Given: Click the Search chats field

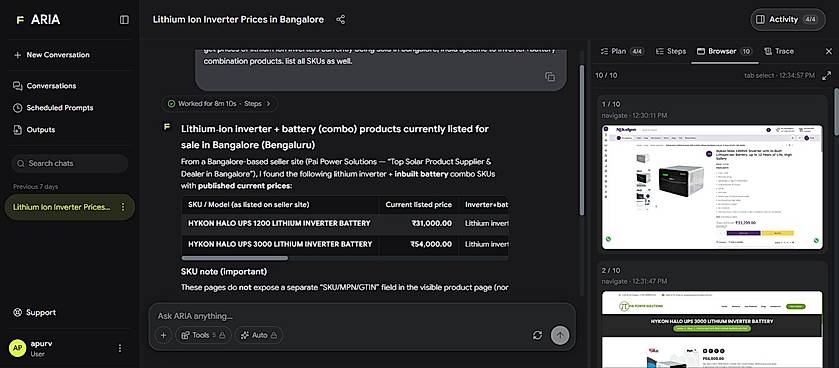Looking at the screenshot, I should (70, 163).
